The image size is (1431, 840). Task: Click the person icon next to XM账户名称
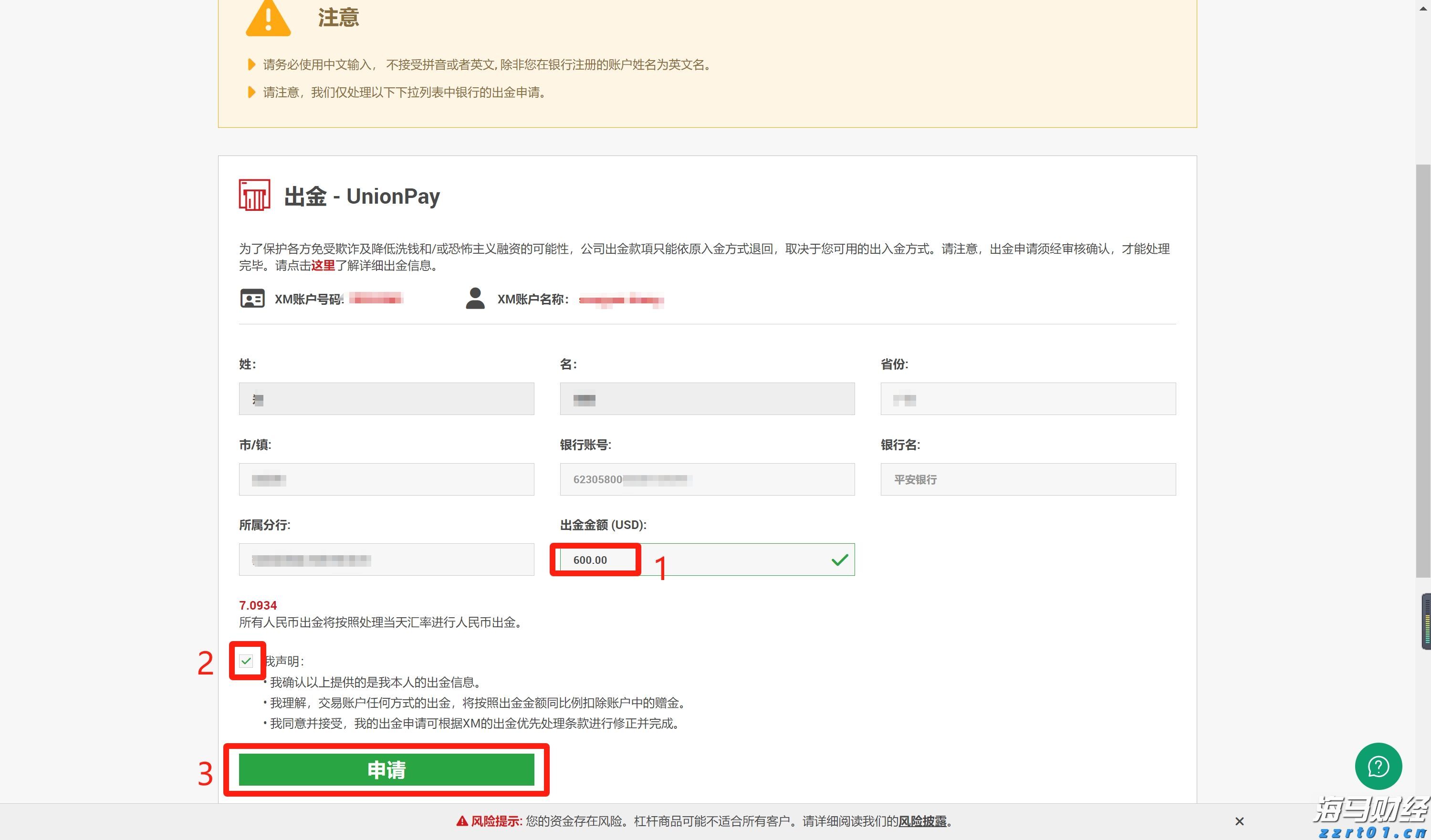pos(475,299)
